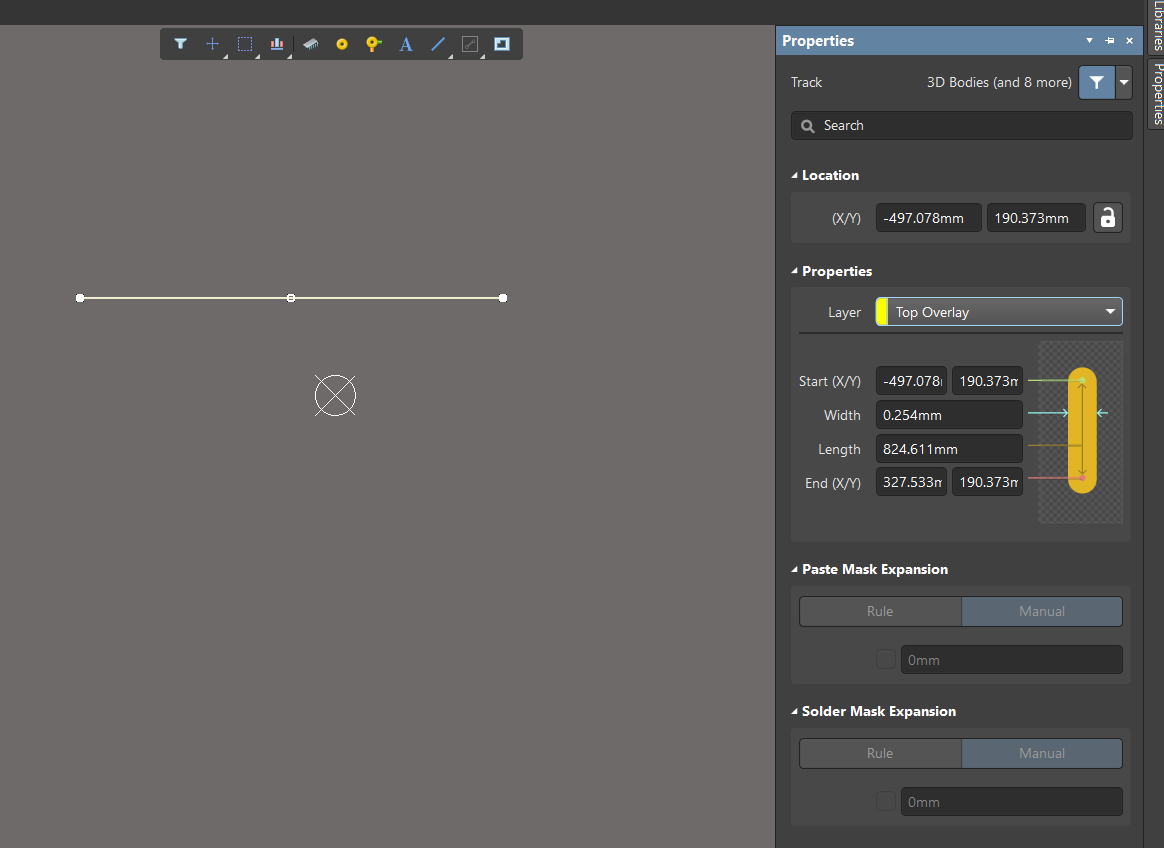Select the place line tool
Image resolution: width=1164 pixels, height=848 pixels.
(438, 44)
